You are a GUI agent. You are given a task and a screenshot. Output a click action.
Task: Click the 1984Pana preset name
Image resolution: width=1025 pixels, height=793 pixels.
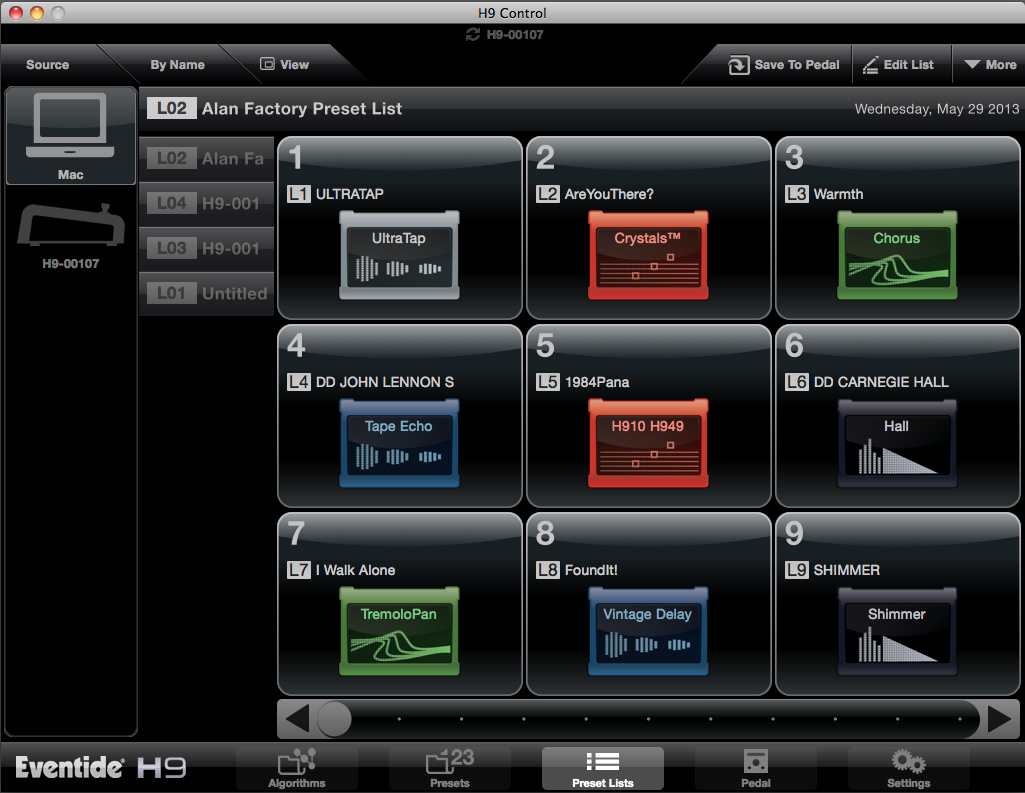coord(597,382)
